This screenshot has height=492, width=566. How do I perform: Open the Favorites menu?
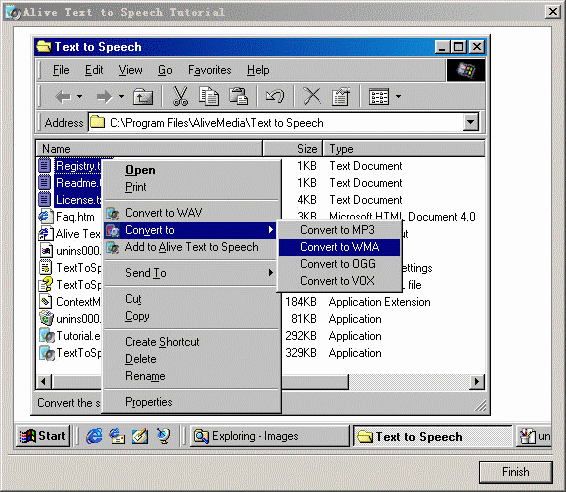(x=210, y=70)
